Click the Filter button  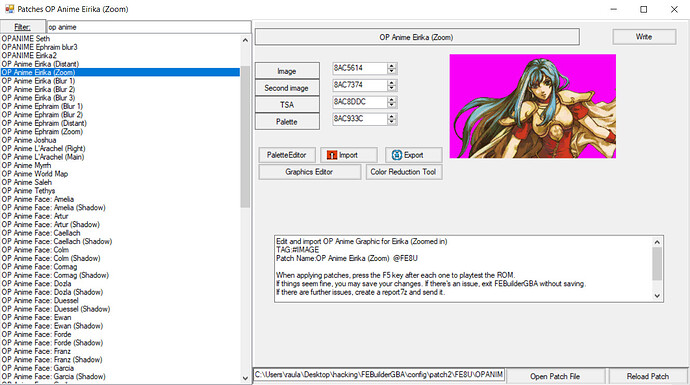[x=22, y=27]
